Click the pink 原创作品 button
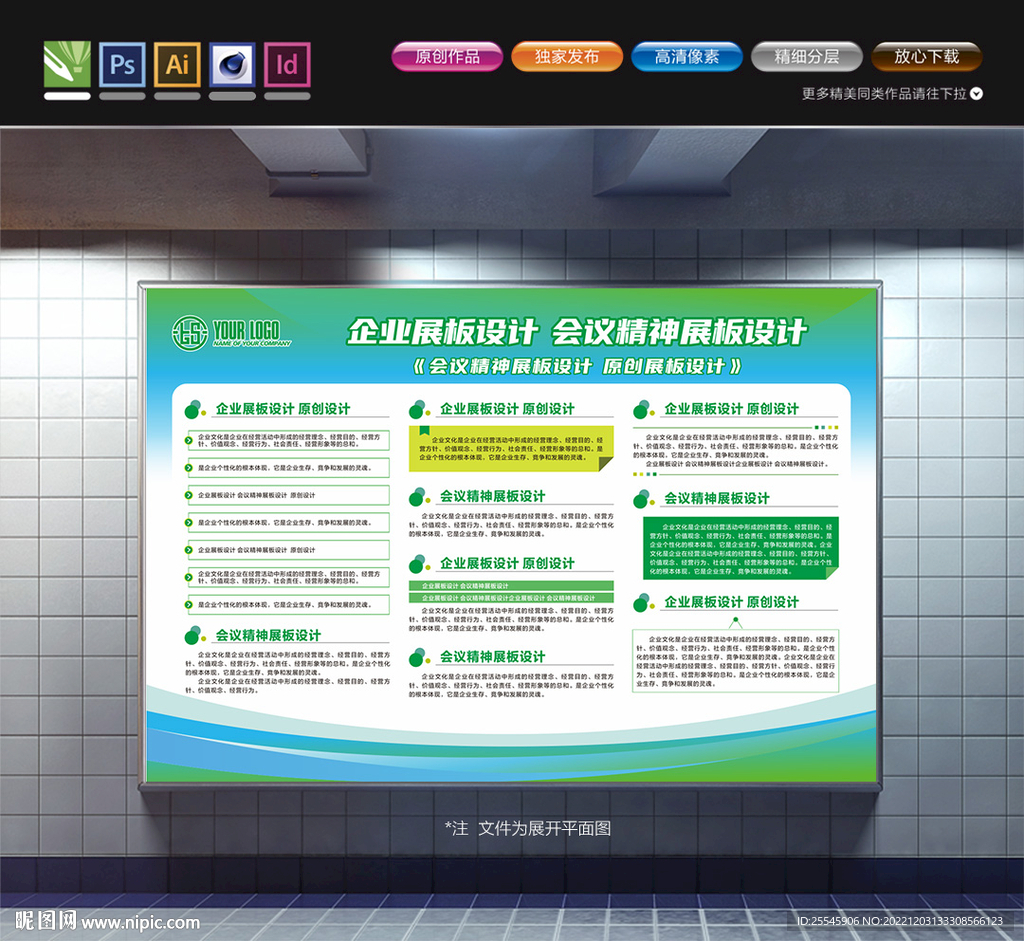 click(x=447, y=57)
